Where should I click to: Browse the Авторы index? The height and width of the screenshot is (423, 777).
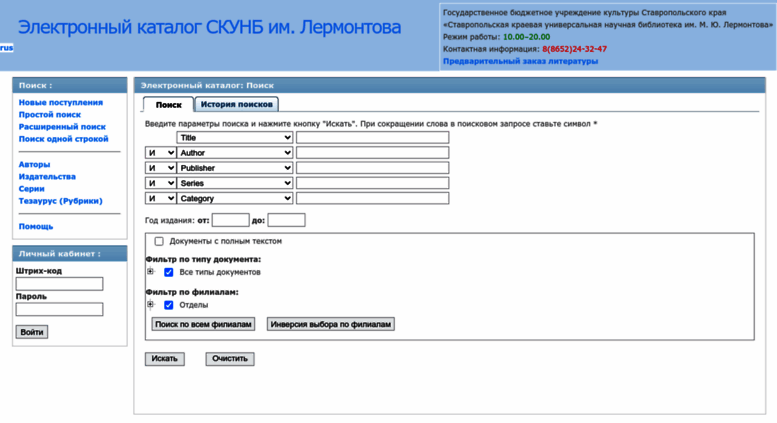click(34, 164)
